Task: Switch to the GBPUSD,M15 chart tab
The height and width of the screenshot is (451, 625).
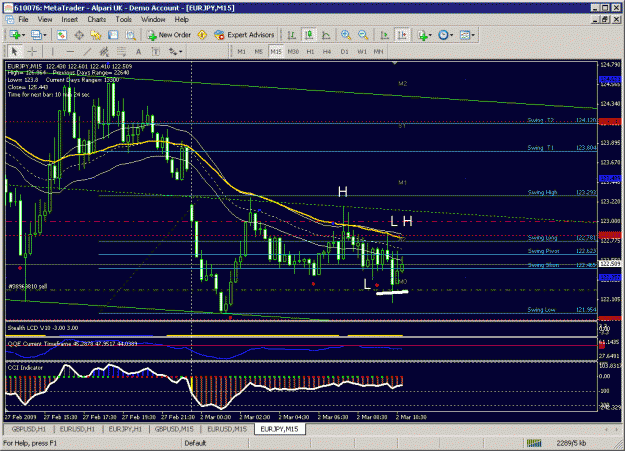Action: tap(174, 429)
